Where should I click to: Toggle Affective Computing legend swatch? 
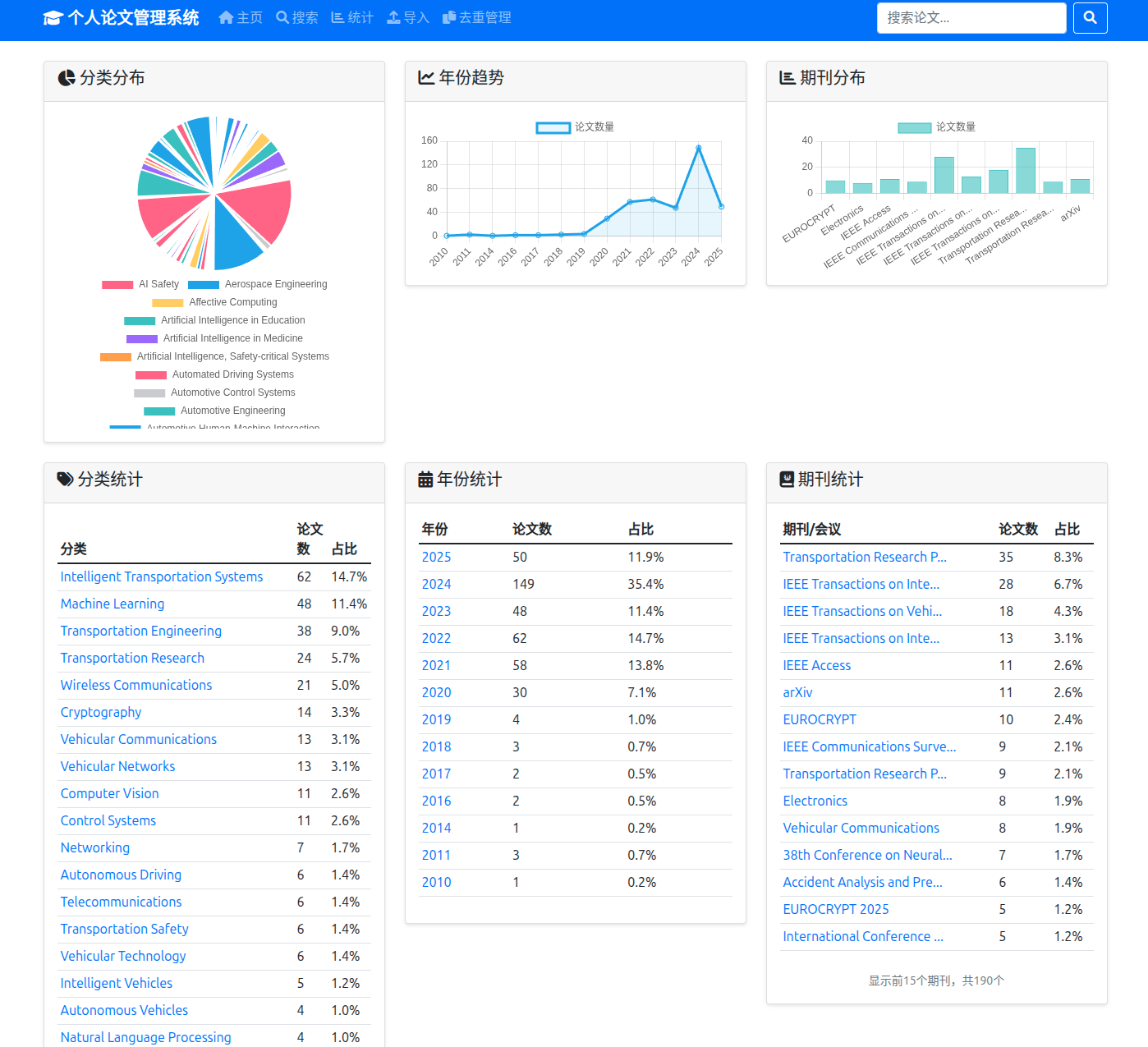click(168, 303)
